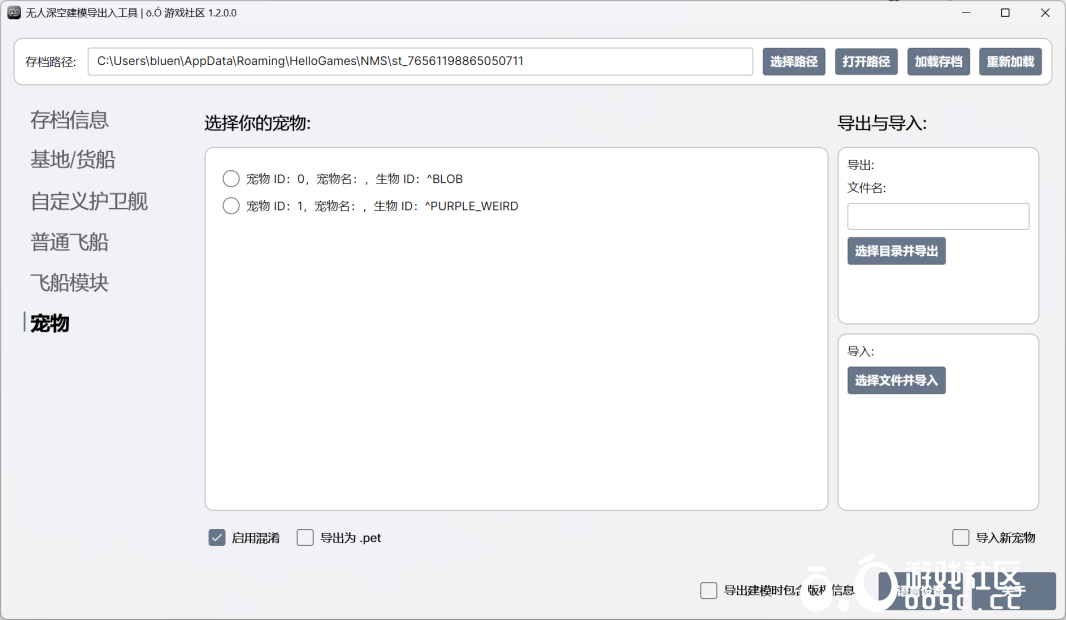1066x620 pixels.
Task: Click 选择文件并导入 to import a pet file
Action: [896, 380]
